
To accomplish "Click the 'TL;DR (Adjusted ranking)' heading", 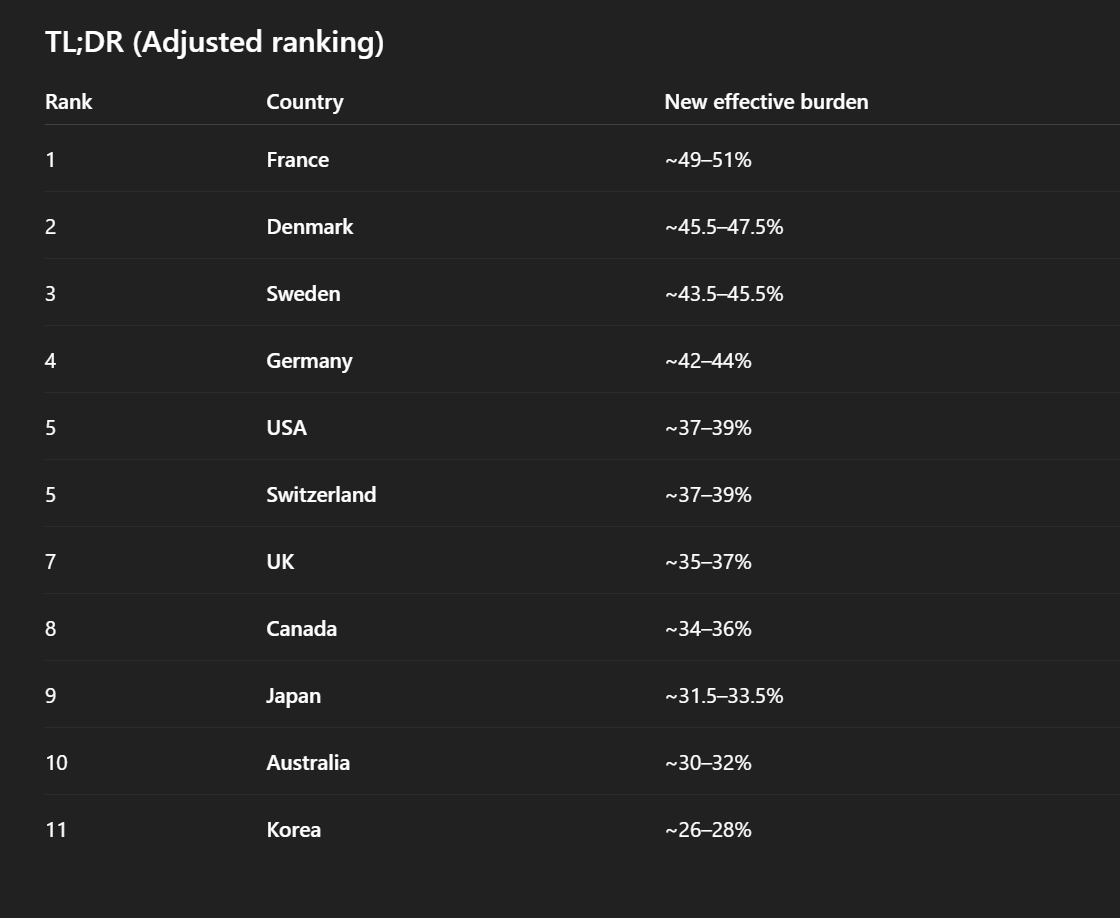I will pyautogui.click(x=214, y=42).
